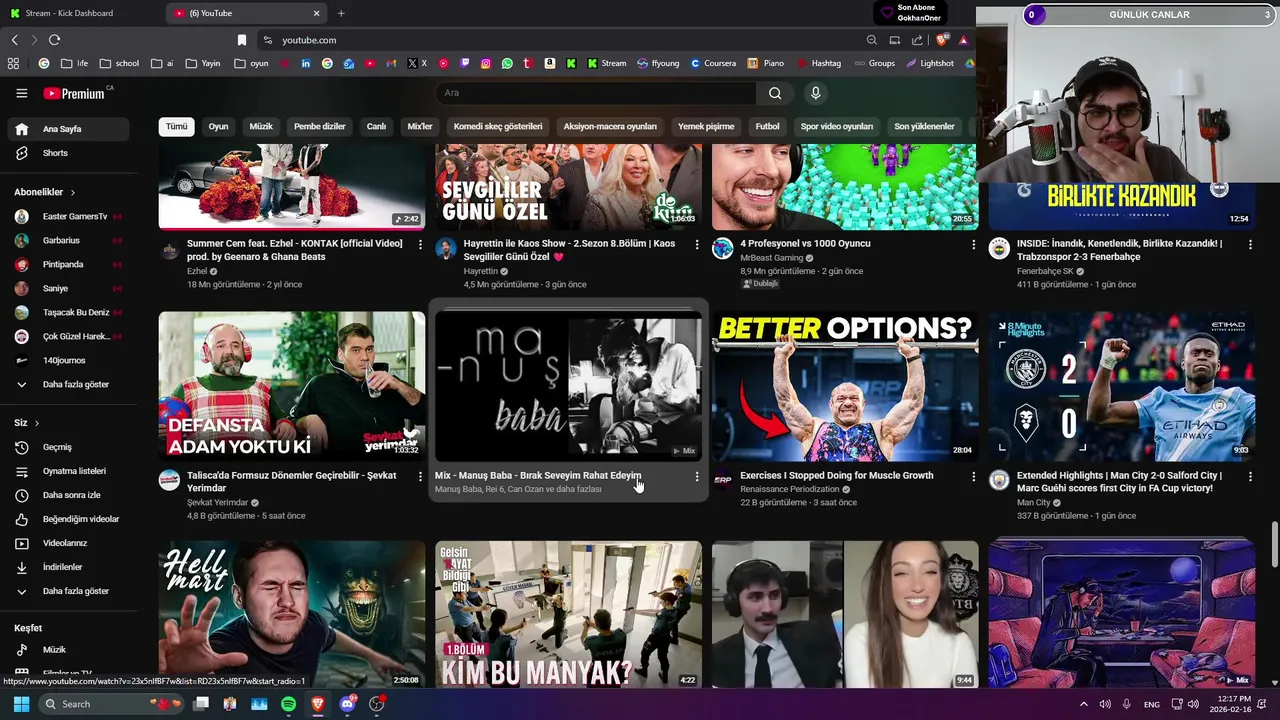Viewport: 1280px width, 720px height.
Task: Open Man City Extended Highlights video title
Action: [x=1120, y=482]
